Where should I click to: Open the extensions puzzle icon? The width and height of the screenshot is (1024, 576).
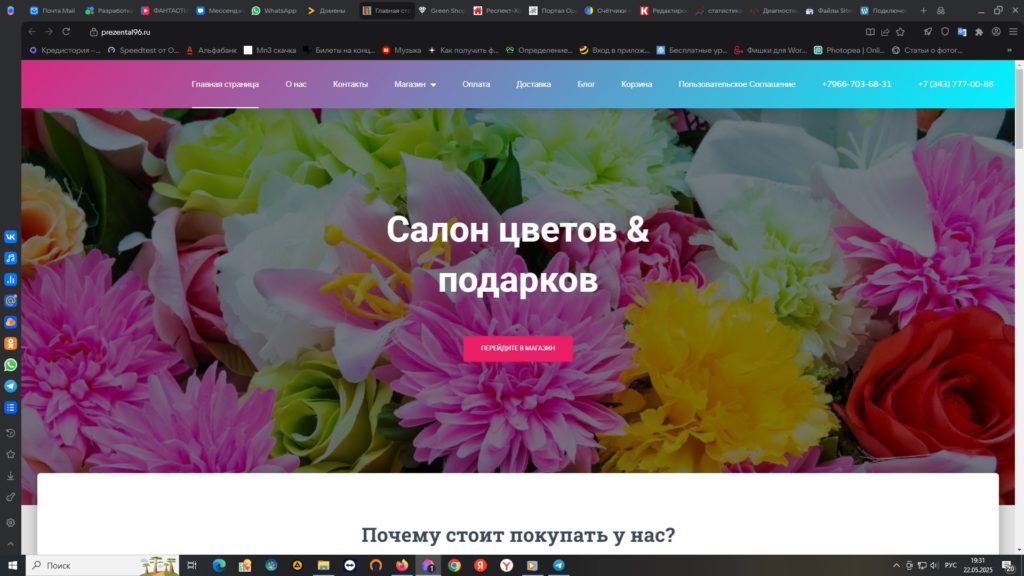(x=979, y=31)
